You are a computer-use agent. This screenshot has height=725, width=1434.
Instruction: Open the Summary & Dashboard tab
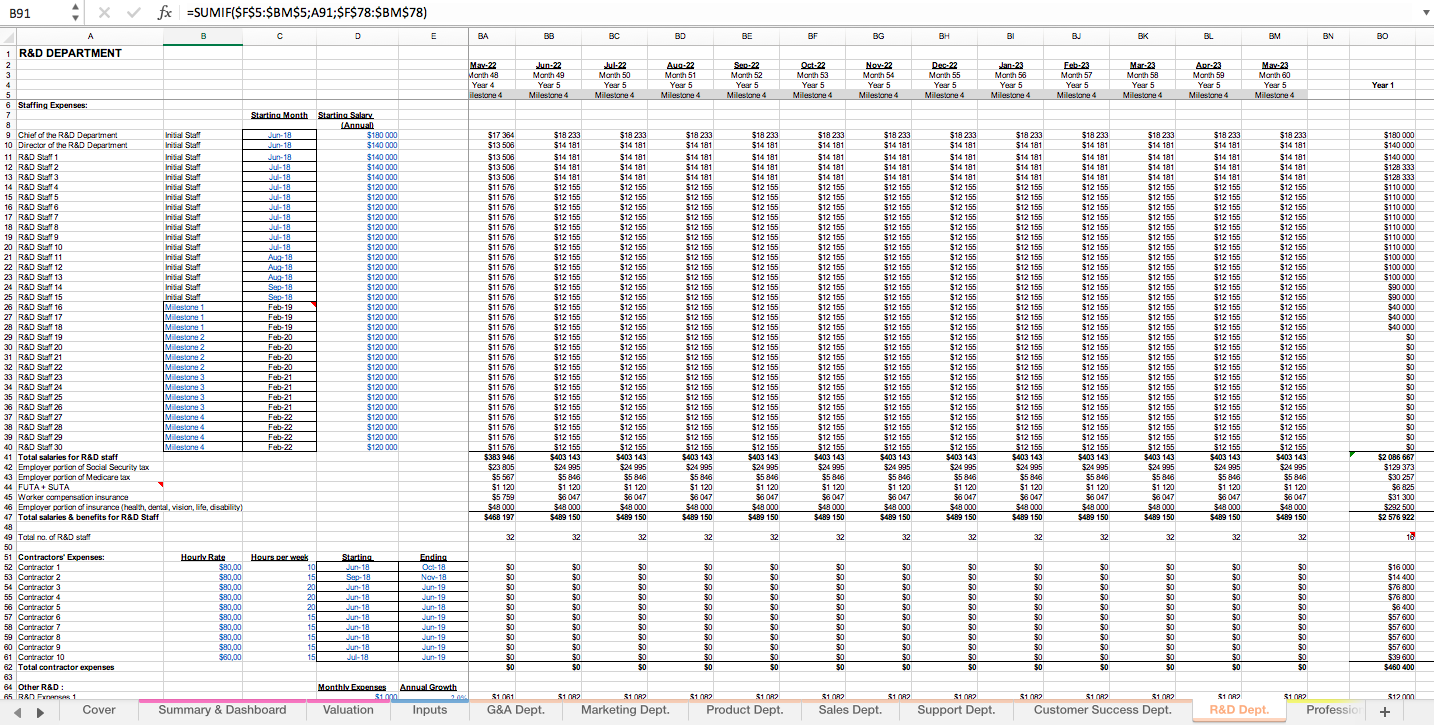point(222,710)
